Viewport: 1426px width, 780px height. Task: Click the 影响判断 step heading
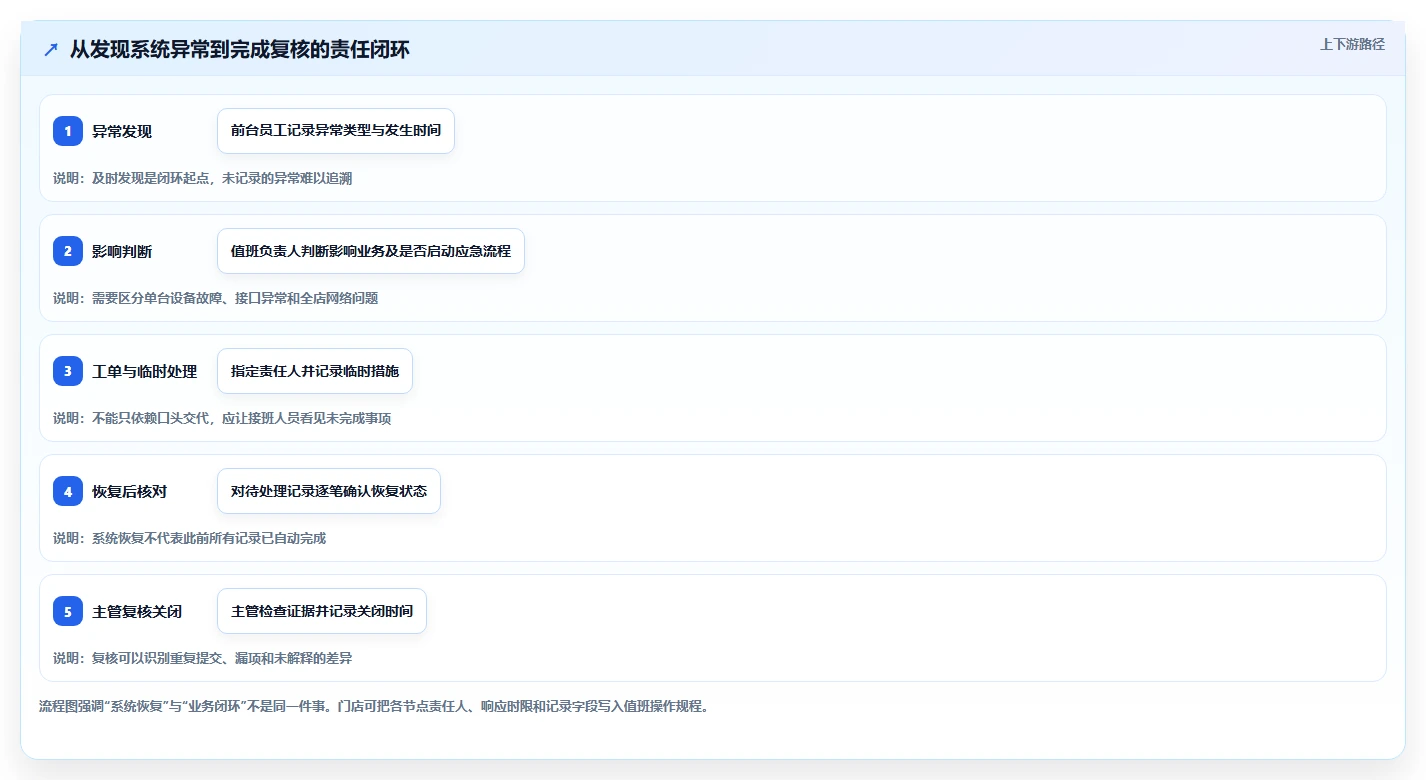pos(122,251)
